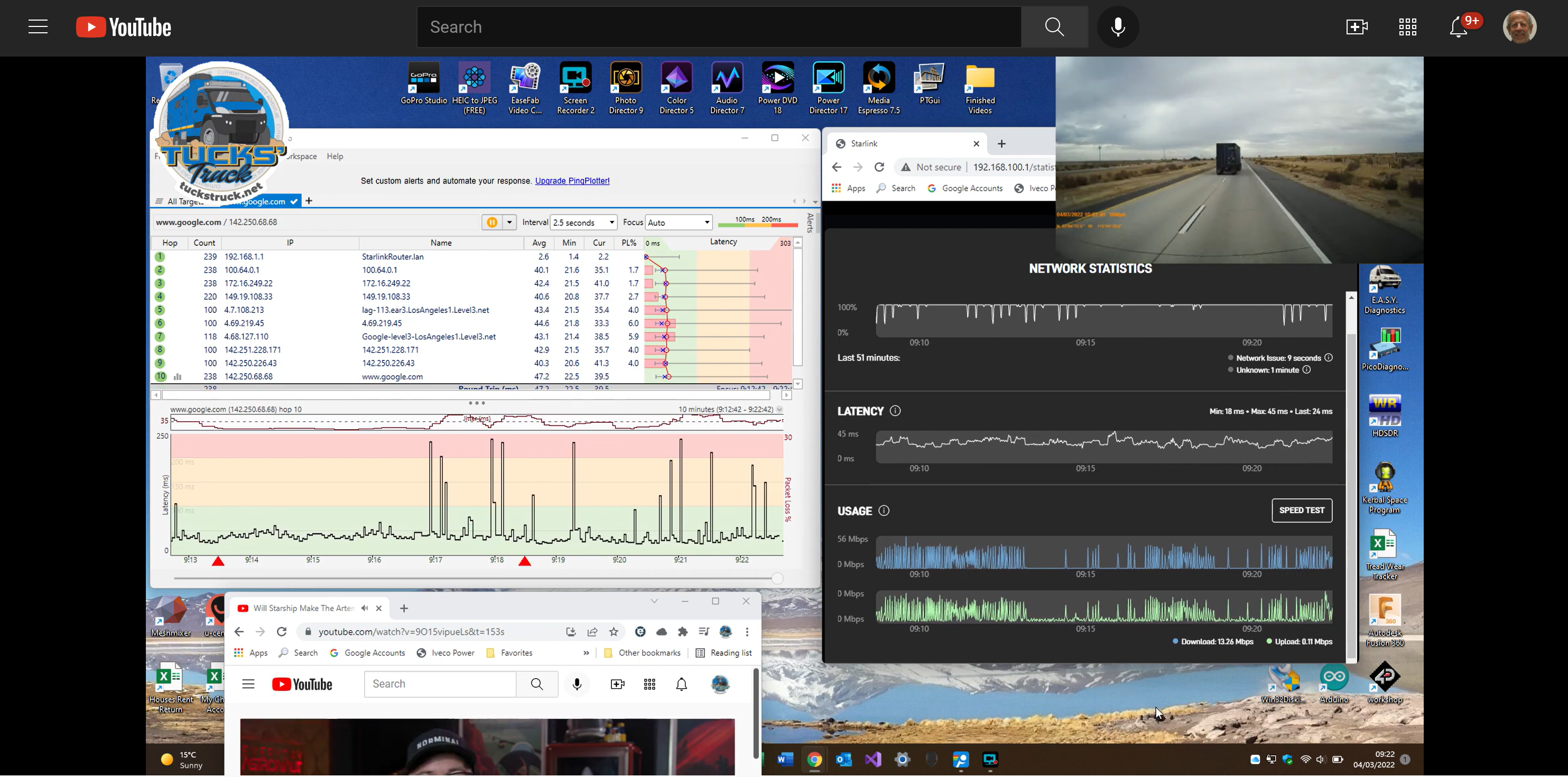Open the Create video camera icon
Viewport: 1568px width, 777px height.
(x=1357, y=27)
